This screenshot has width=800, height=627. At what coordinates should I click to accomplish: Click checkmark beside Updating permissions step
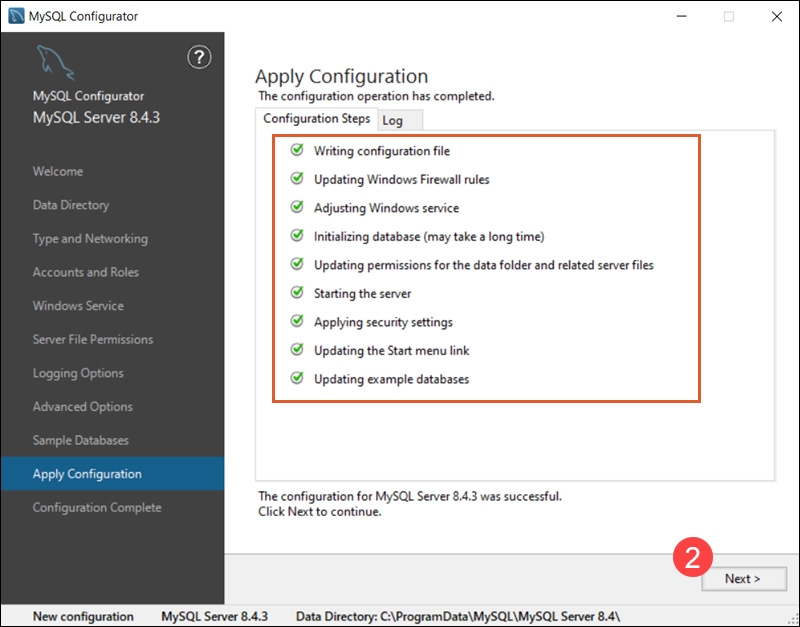pyautogui.click(x=296, y=265)
